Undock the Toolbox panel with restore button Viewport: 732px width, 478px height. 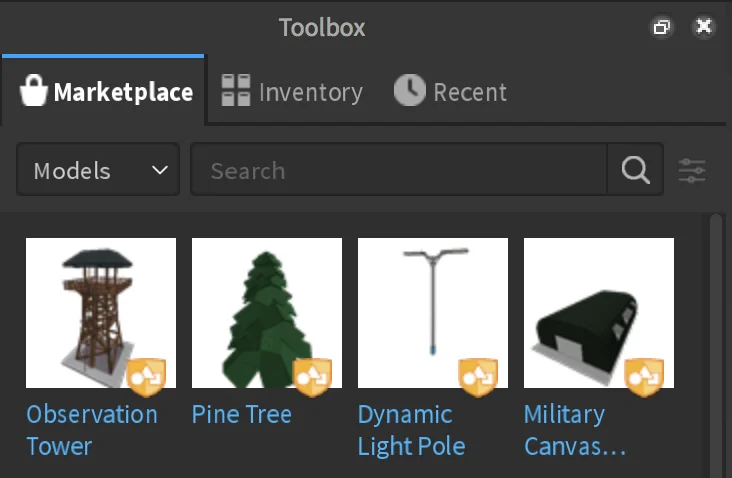point(662,27)
